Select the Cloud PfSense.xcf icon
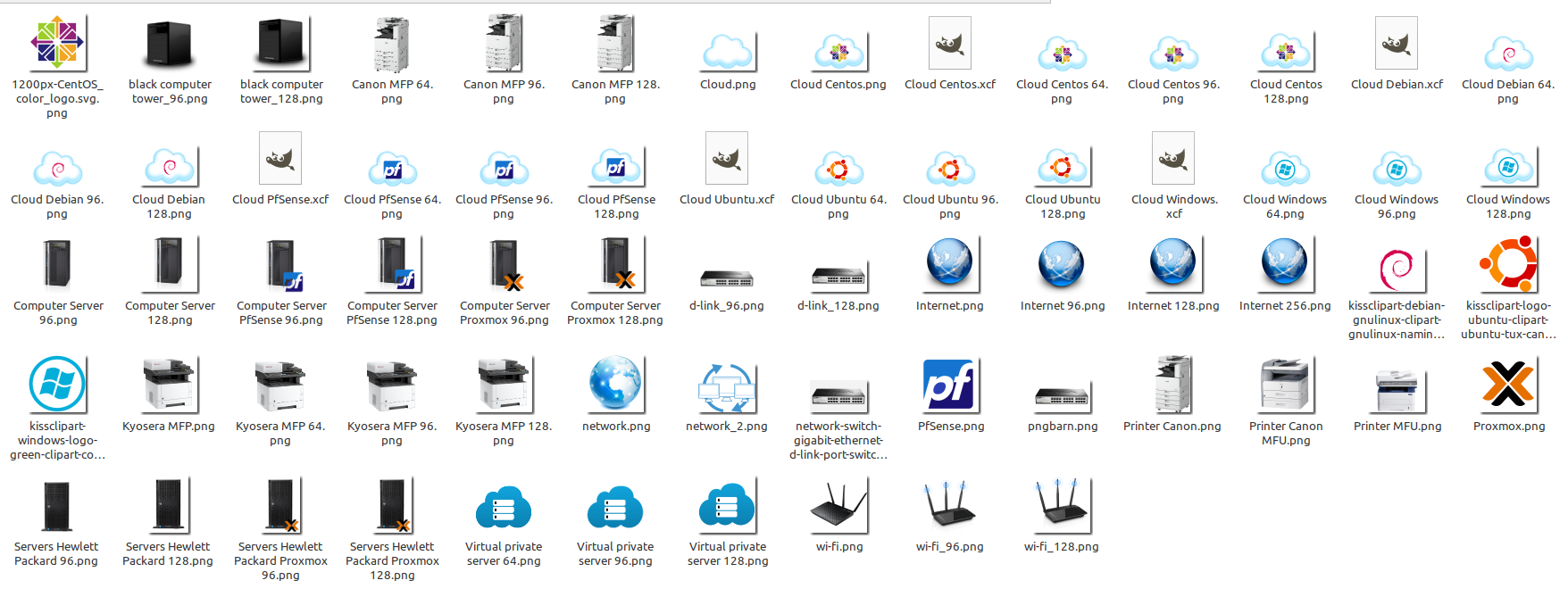This screenshot has height=597, width=1568. click(280, 158)
